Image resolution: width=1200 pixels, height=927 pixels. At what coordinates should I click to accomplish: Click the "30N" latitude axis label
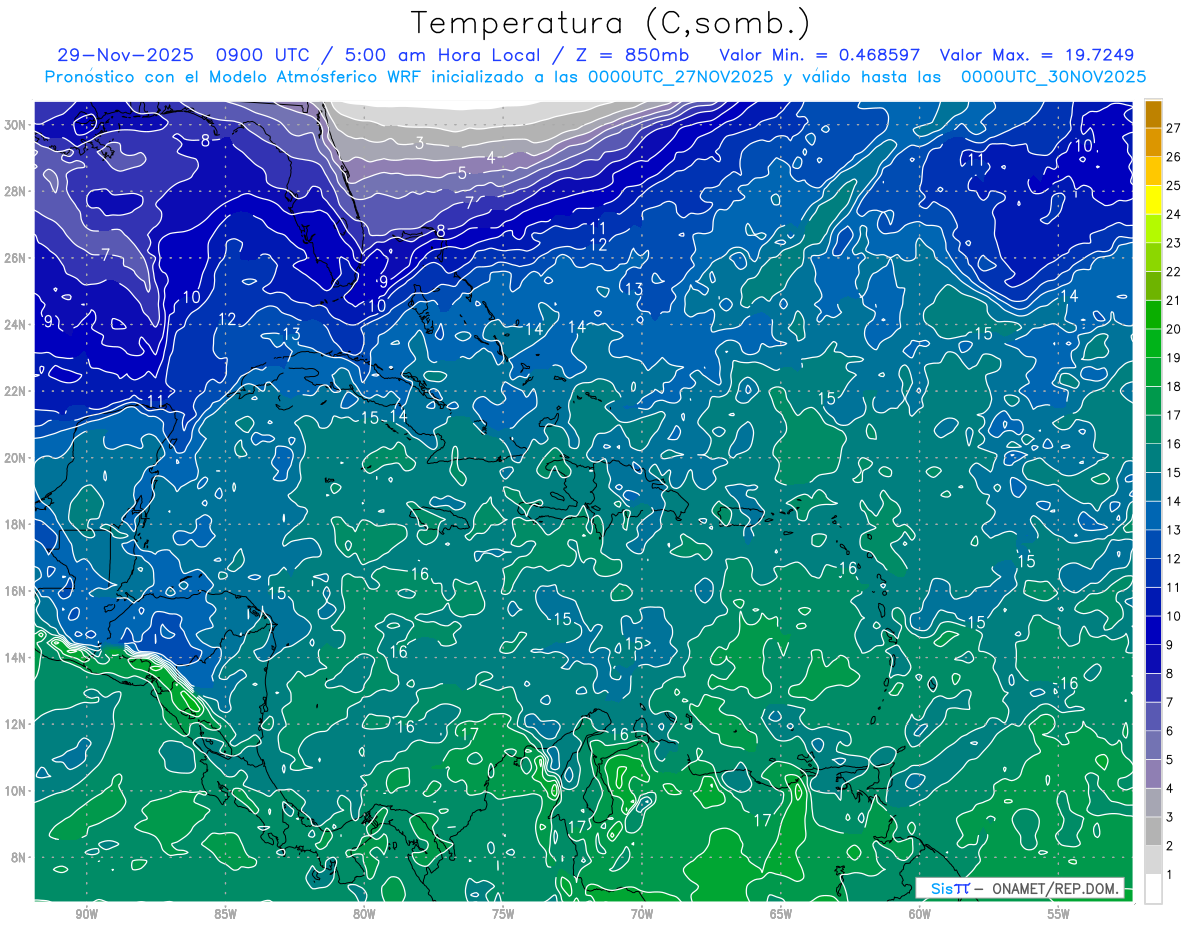[15, 125]
